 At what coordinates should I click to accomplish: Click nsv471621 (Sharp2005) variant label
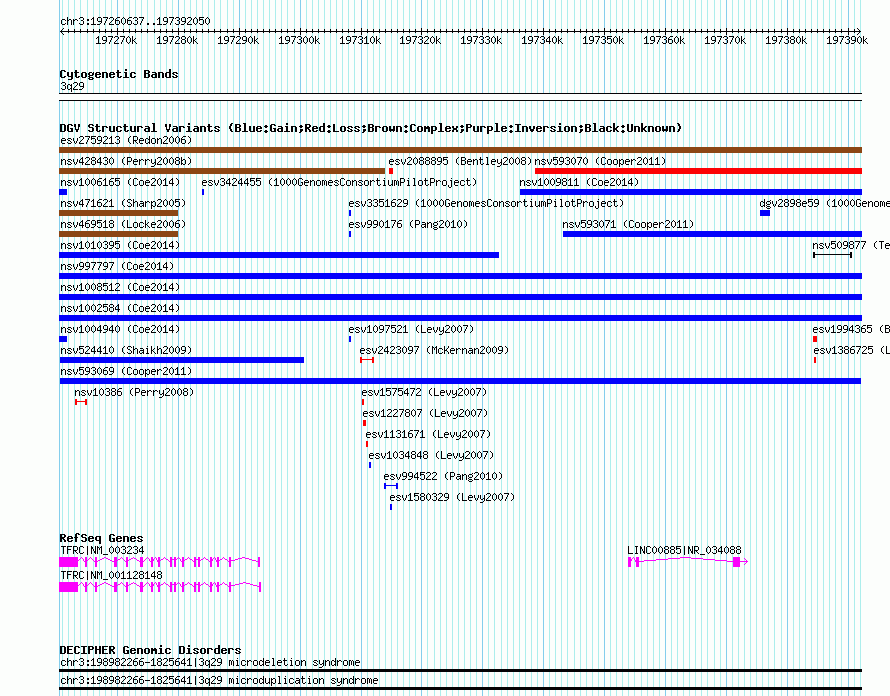pyautogui.click(x=123, y=203)
